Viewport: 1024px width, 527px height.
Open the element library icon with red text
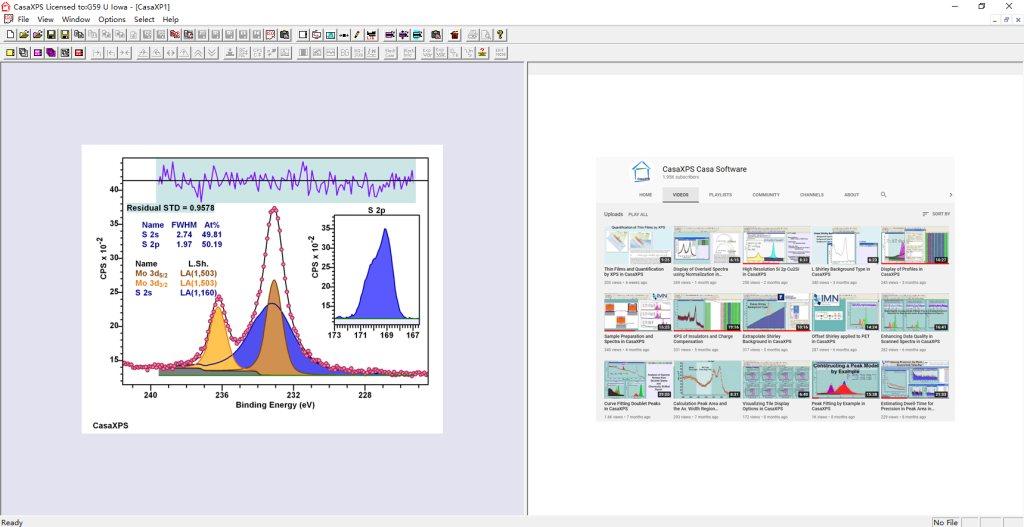(371, 35)
